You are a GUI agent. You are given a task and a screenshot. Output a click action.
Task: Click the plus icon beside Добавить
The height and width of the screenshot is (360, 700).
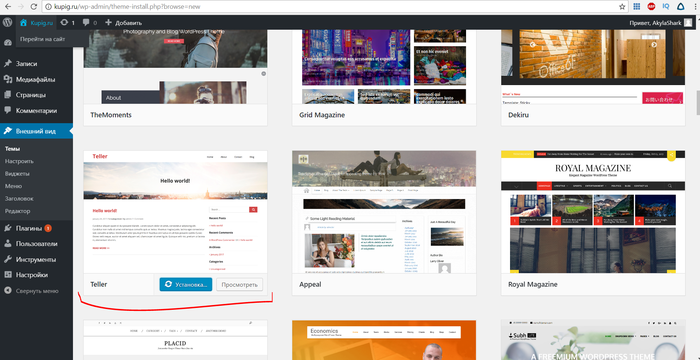pyautogui.click(x=108, y=22)
